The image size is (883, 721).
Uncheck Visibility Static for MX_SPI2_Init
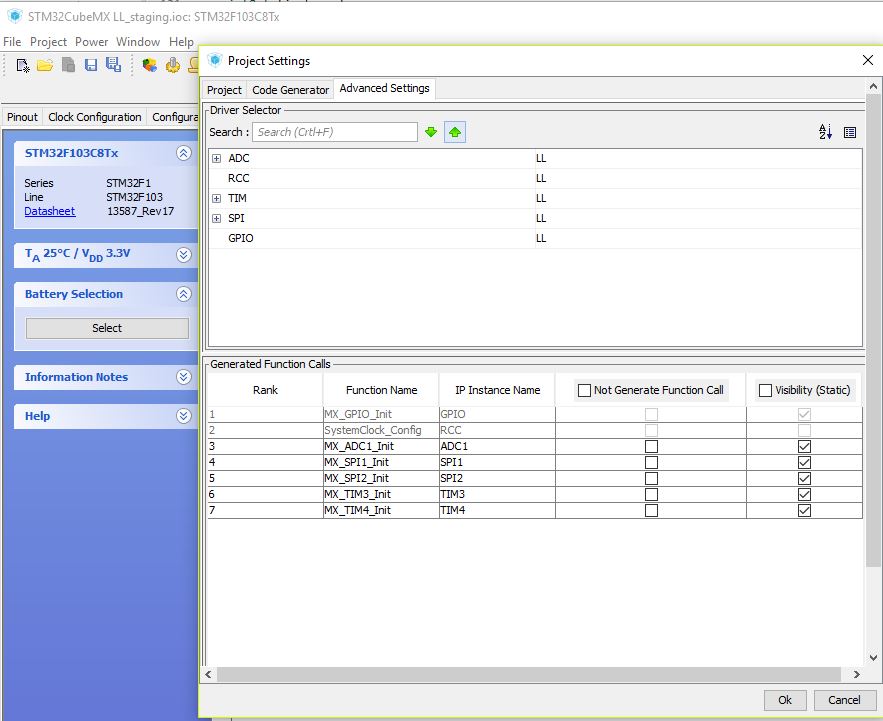(804, 478)
